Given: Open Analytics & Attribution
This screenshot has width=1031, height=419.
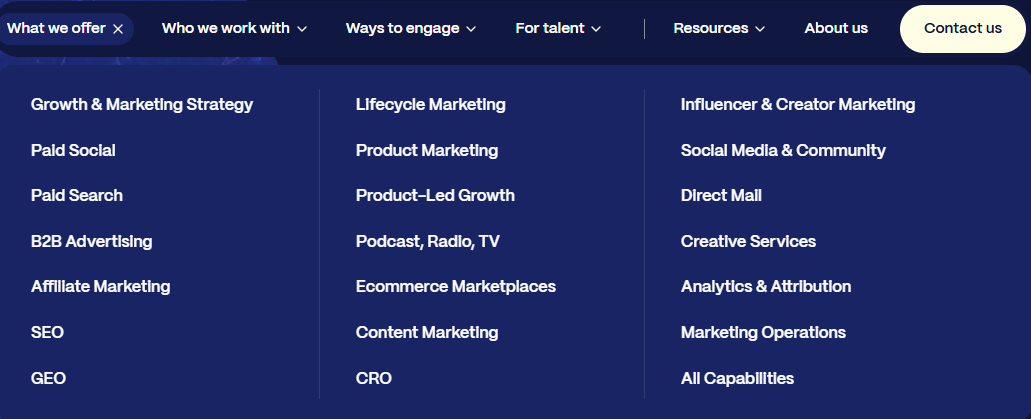Looking at the screenshot, I should [766, 286].
